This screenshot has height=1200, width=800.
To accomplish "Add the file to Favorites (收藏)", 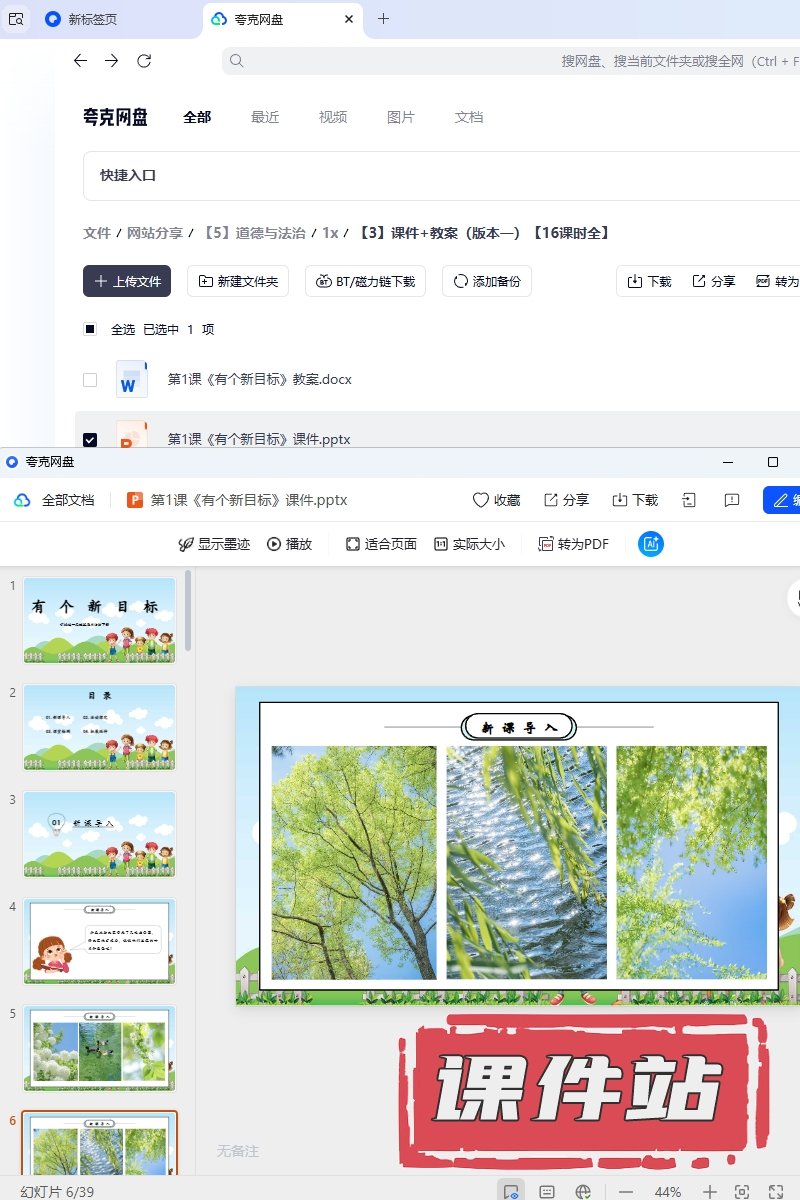I will pos(496,500).
